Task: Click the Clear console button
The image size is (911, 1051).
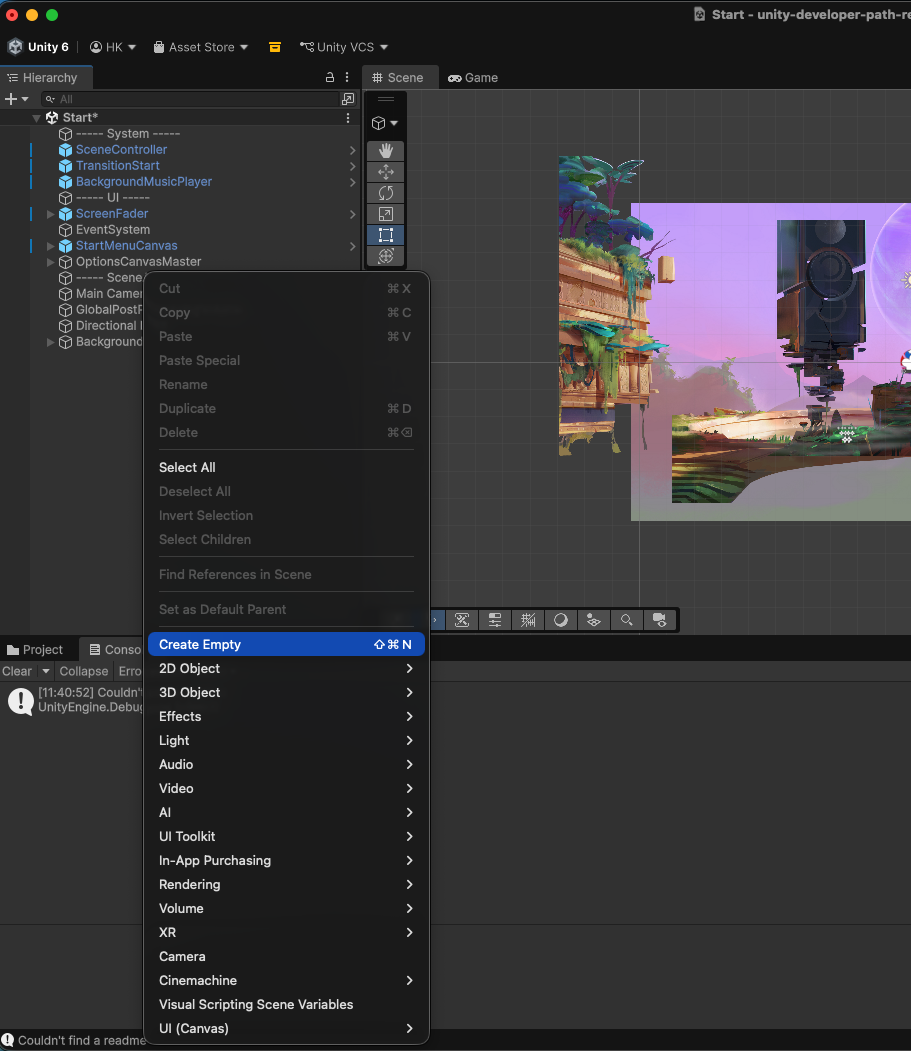Action: [x=17, y=671]
